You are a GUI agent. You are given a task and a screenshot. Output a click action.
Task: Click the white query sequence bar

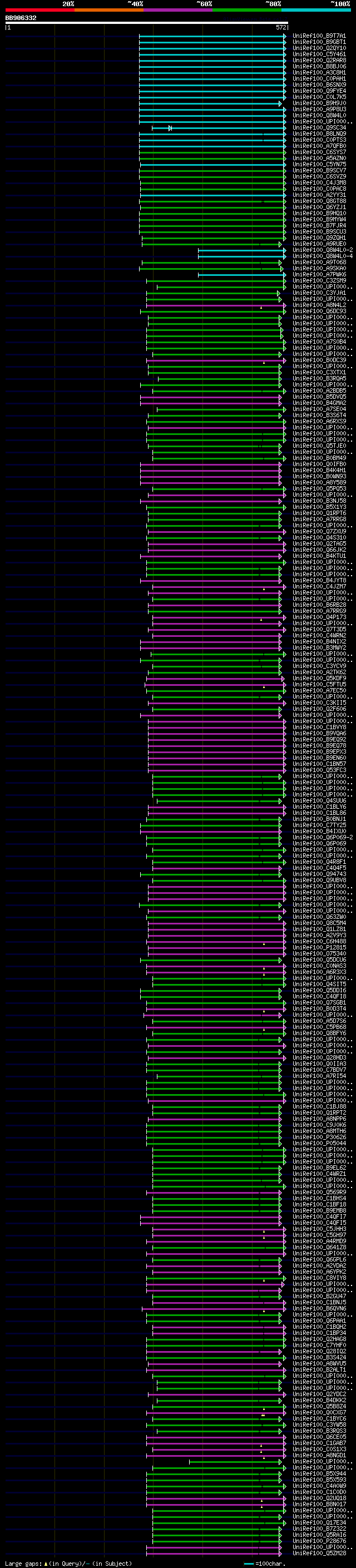click(x=147, y=23)
